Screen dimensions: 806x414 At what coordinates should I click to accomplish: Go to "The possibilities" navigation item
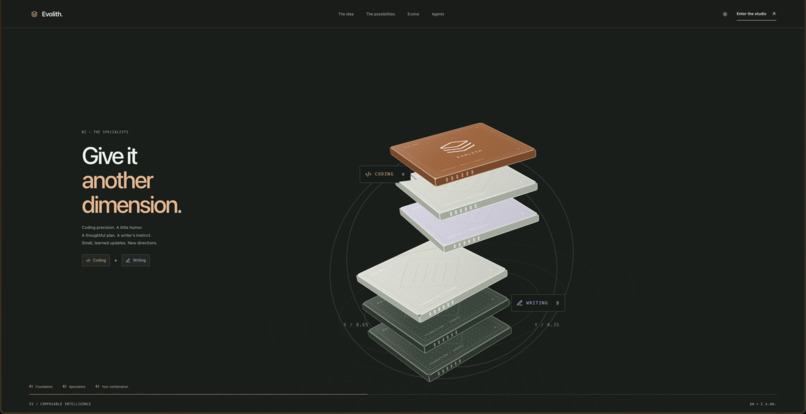pos(380,14)
